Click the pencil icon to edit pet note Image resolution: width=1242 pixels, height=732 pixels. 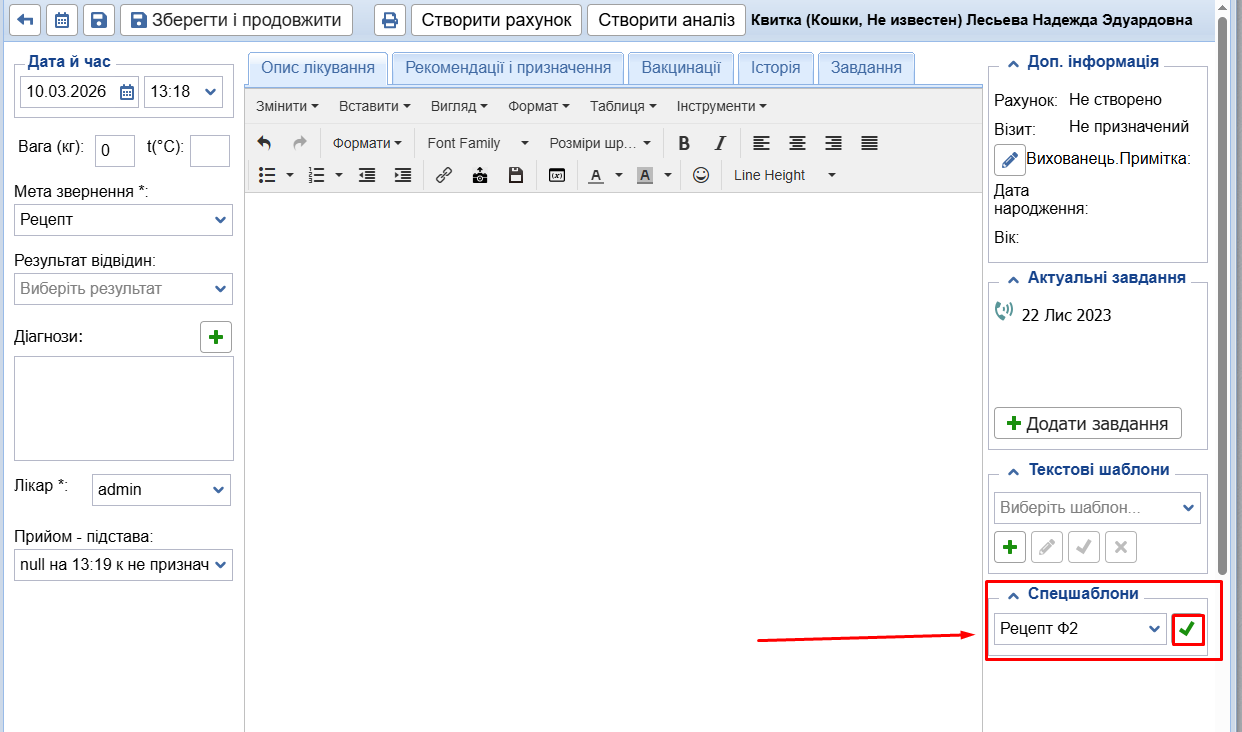(1009, 159)
